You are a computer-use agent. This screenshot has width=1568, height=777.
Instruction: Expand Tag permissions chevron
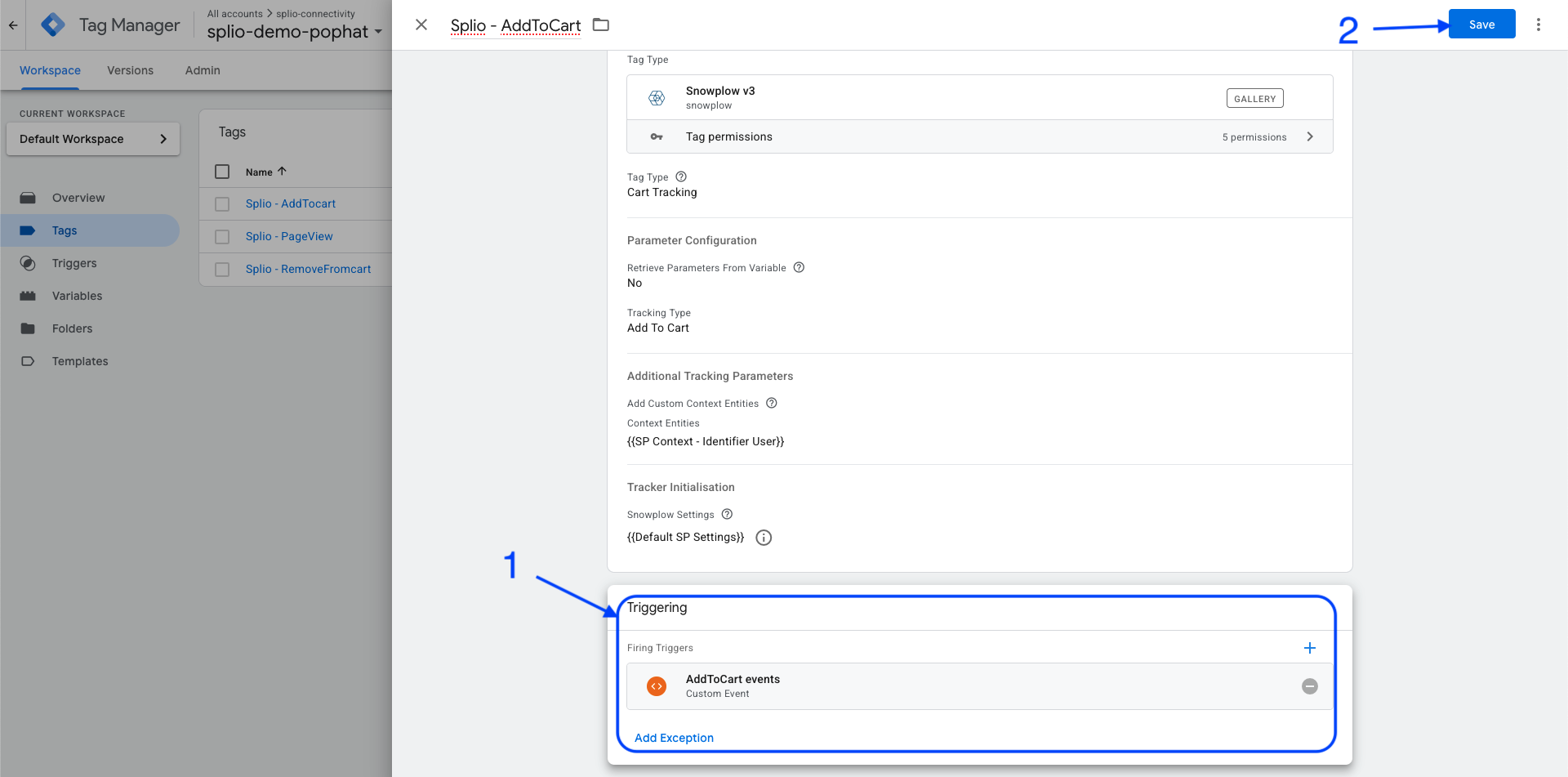tap(1310, 136)
